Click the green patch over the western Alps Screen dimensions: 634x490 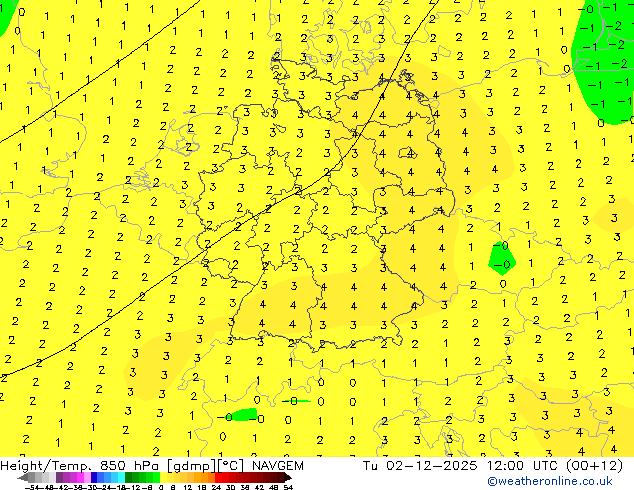tap(245, 414)
